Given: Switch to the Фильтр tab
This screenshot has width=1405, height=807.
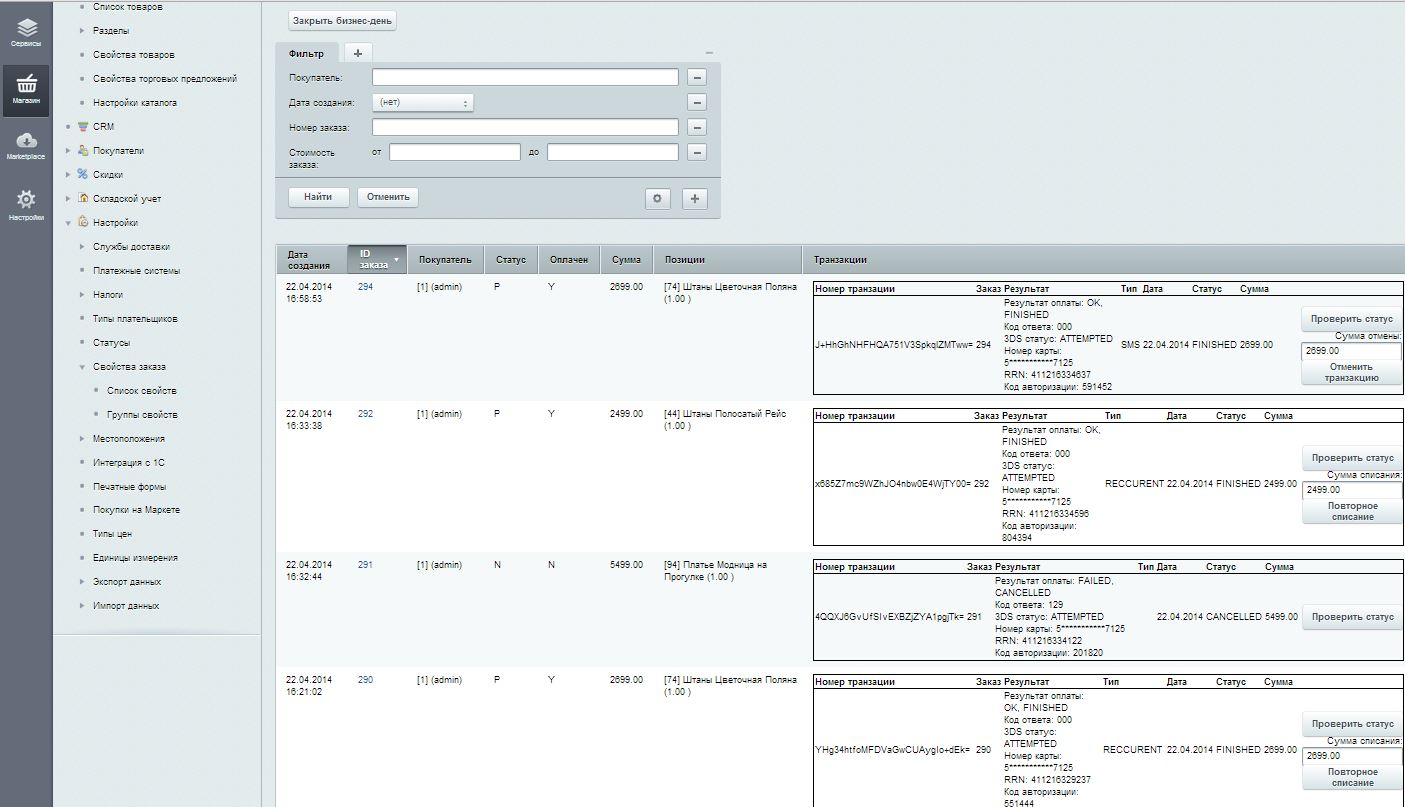Looking at the screenshot, I should coord(306,52).
